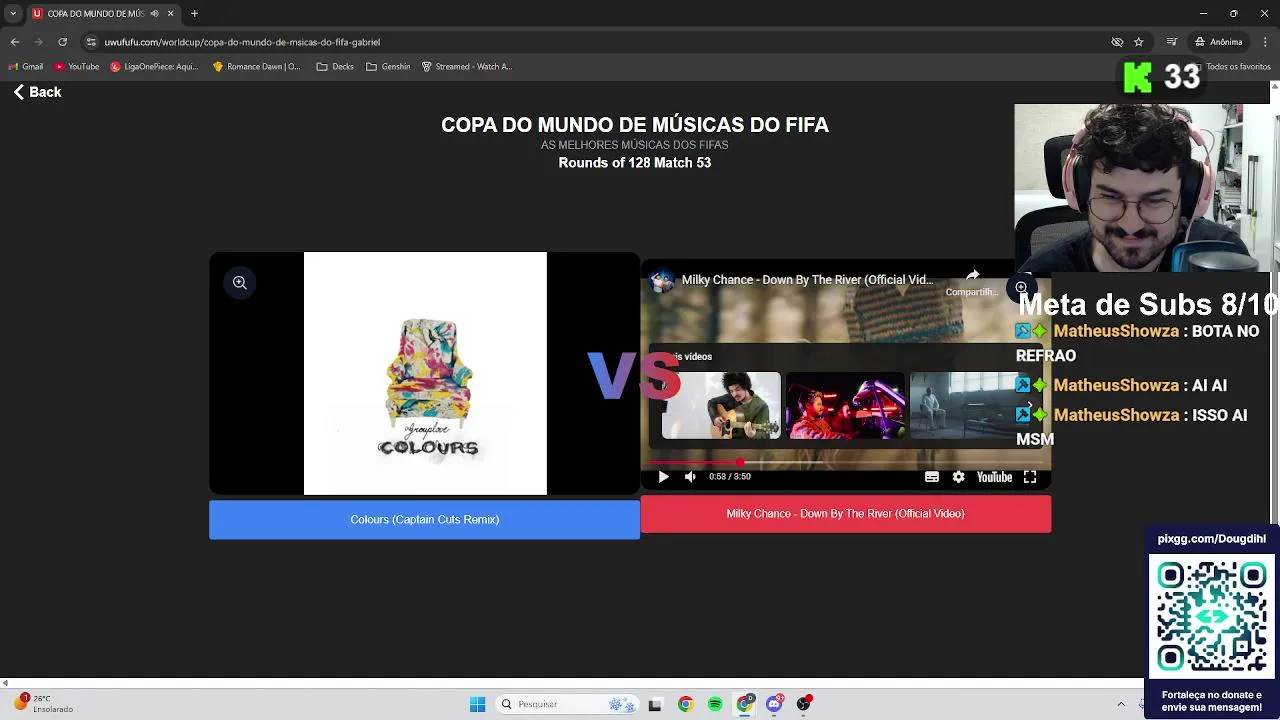1280x720 pixels.
Task: Open the Milky Chance channel avatar
Action: 662,281
